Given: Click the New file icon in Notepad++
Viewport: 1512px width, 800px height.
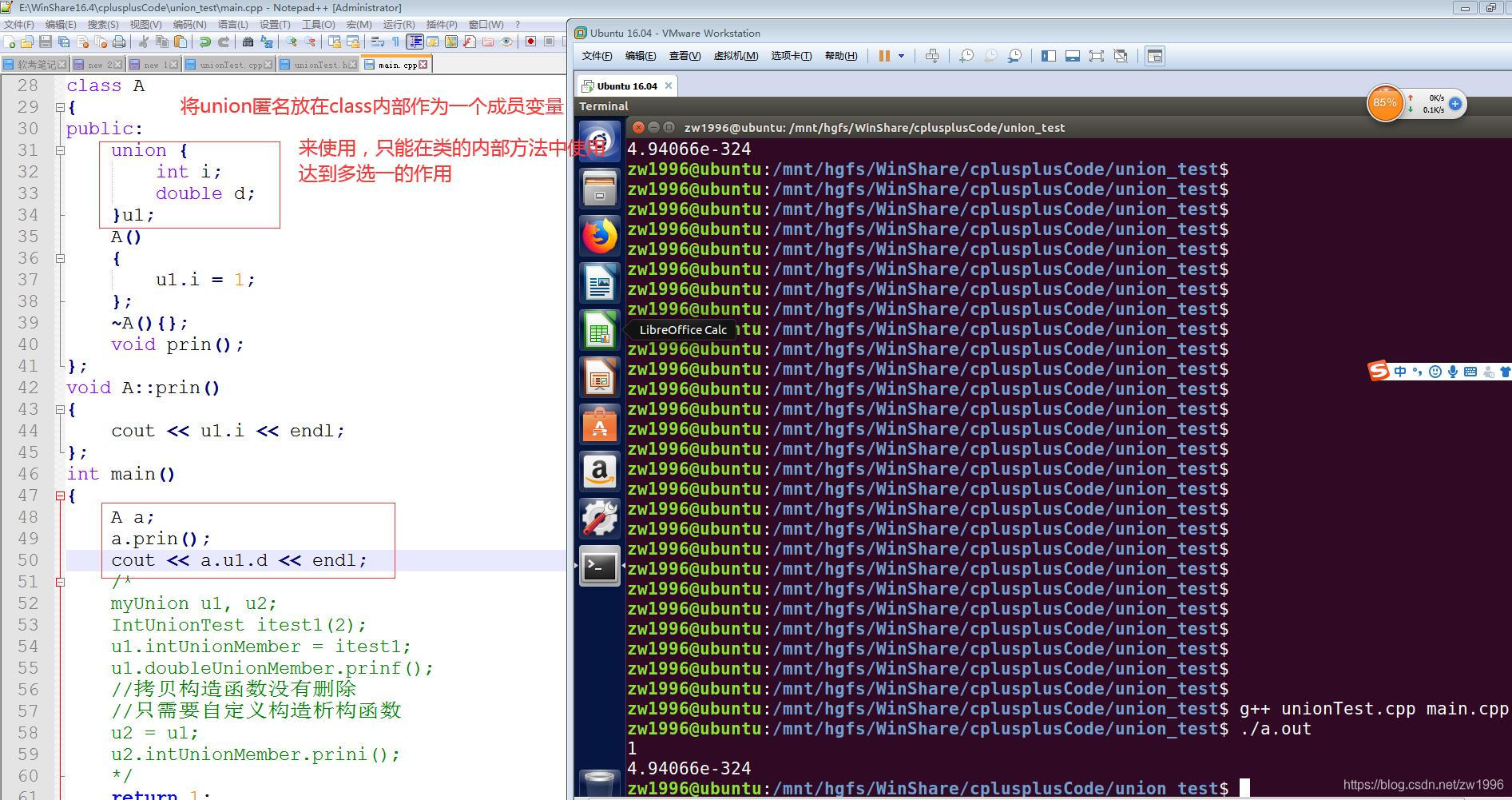Looking at the screenshot, I should pyautogui.click(x=9, y=42).
